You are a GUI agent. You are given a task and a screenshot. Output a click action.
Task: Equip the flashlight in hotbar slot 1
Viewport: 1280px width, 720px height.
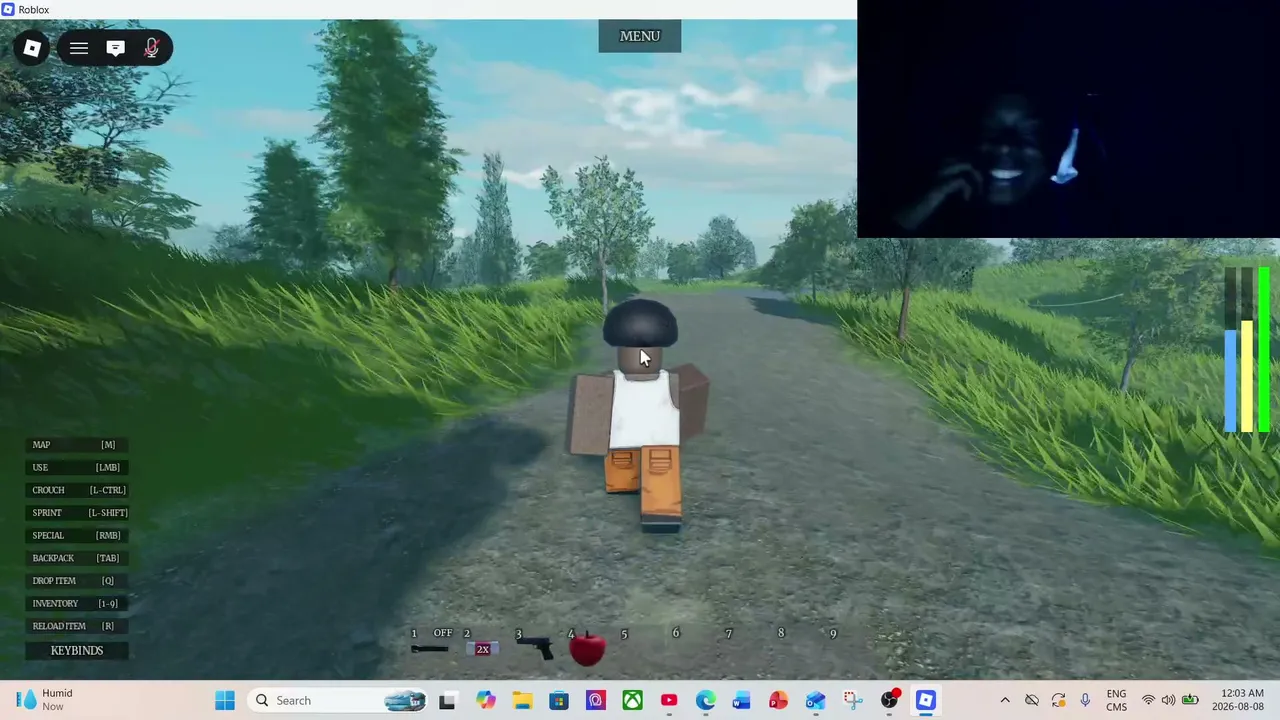click(x=430, y=648)
